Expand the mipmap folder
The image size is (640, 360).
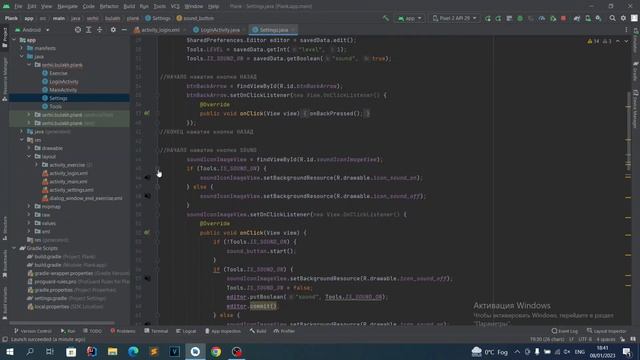[29, 207]
